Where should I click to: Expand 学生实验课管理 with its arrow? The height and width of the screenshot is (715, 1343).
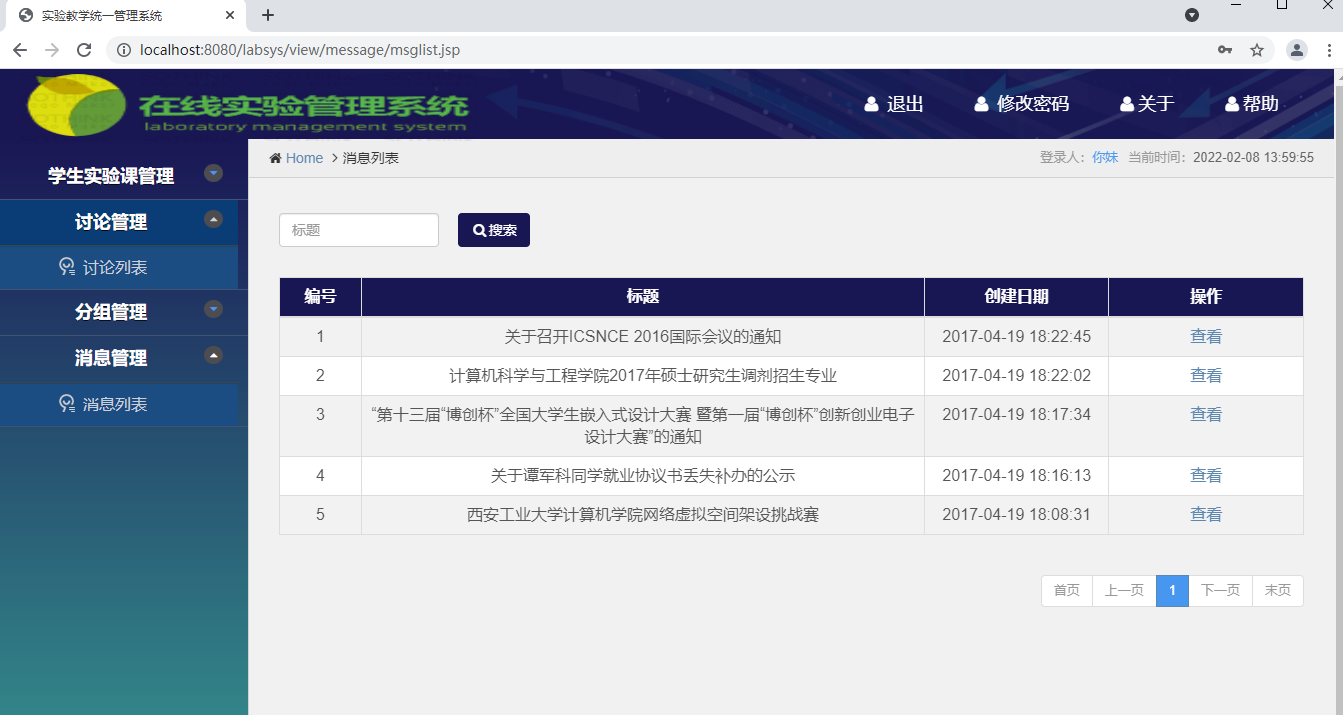(213, 173)
